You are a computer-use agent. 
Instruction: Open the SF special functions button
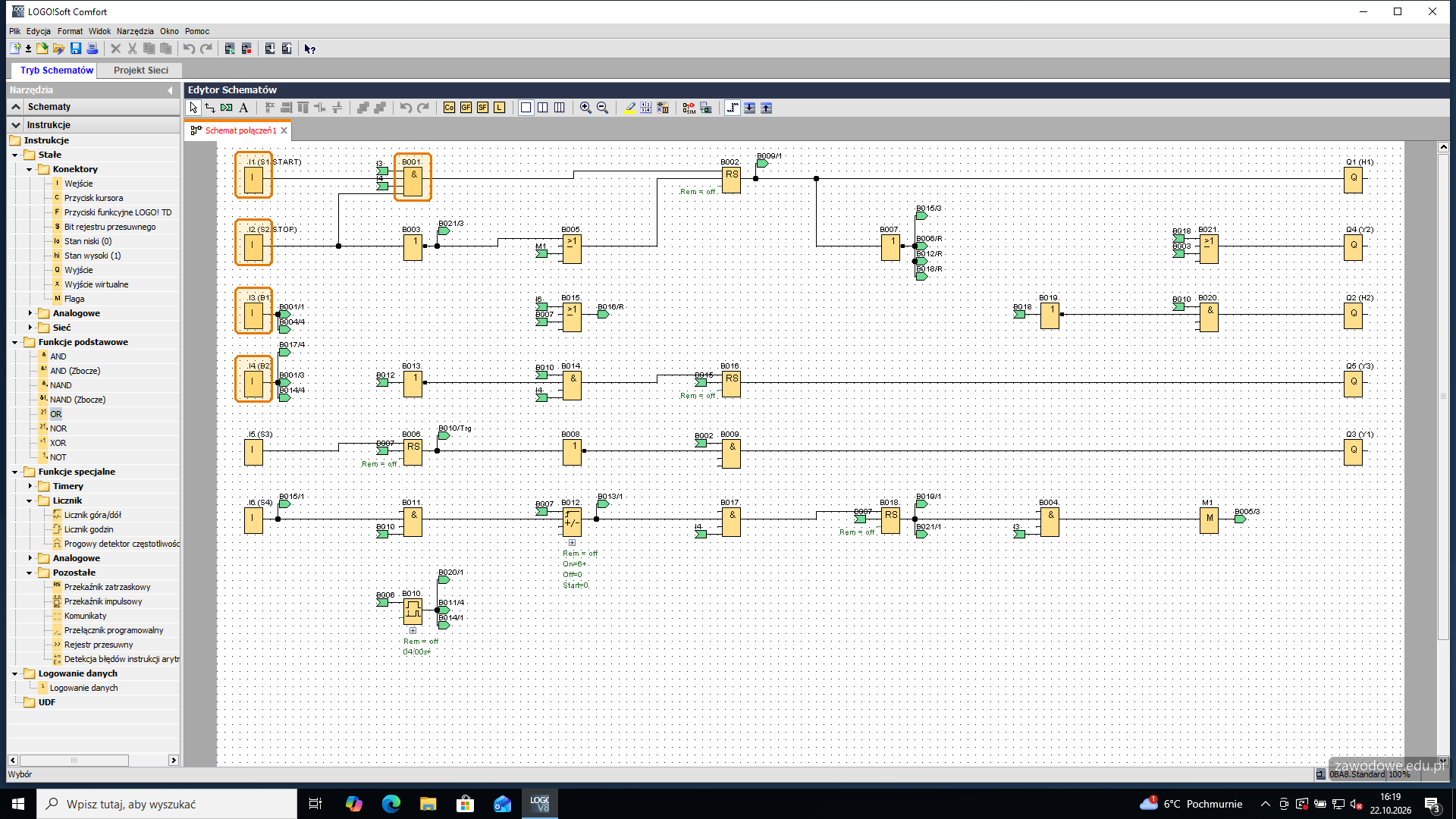[x=482, y=108]
